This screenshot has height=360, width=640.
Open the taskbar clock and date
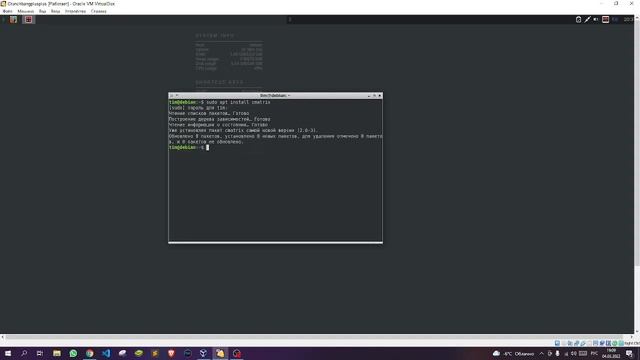coord(611,353)
